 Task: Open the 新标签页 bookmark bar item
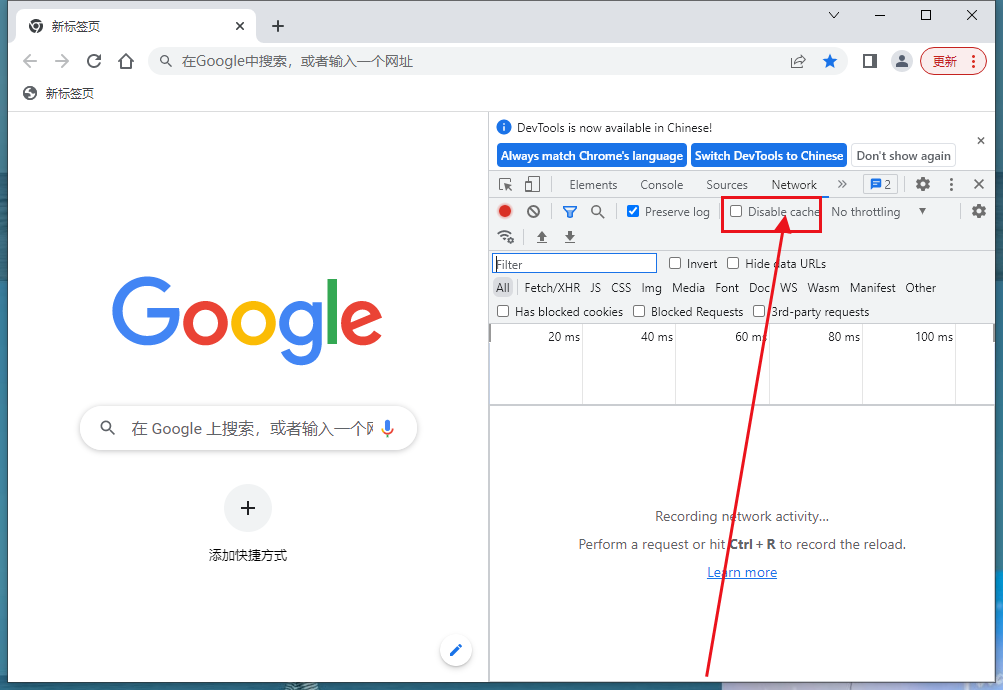(x=58, y=93)
